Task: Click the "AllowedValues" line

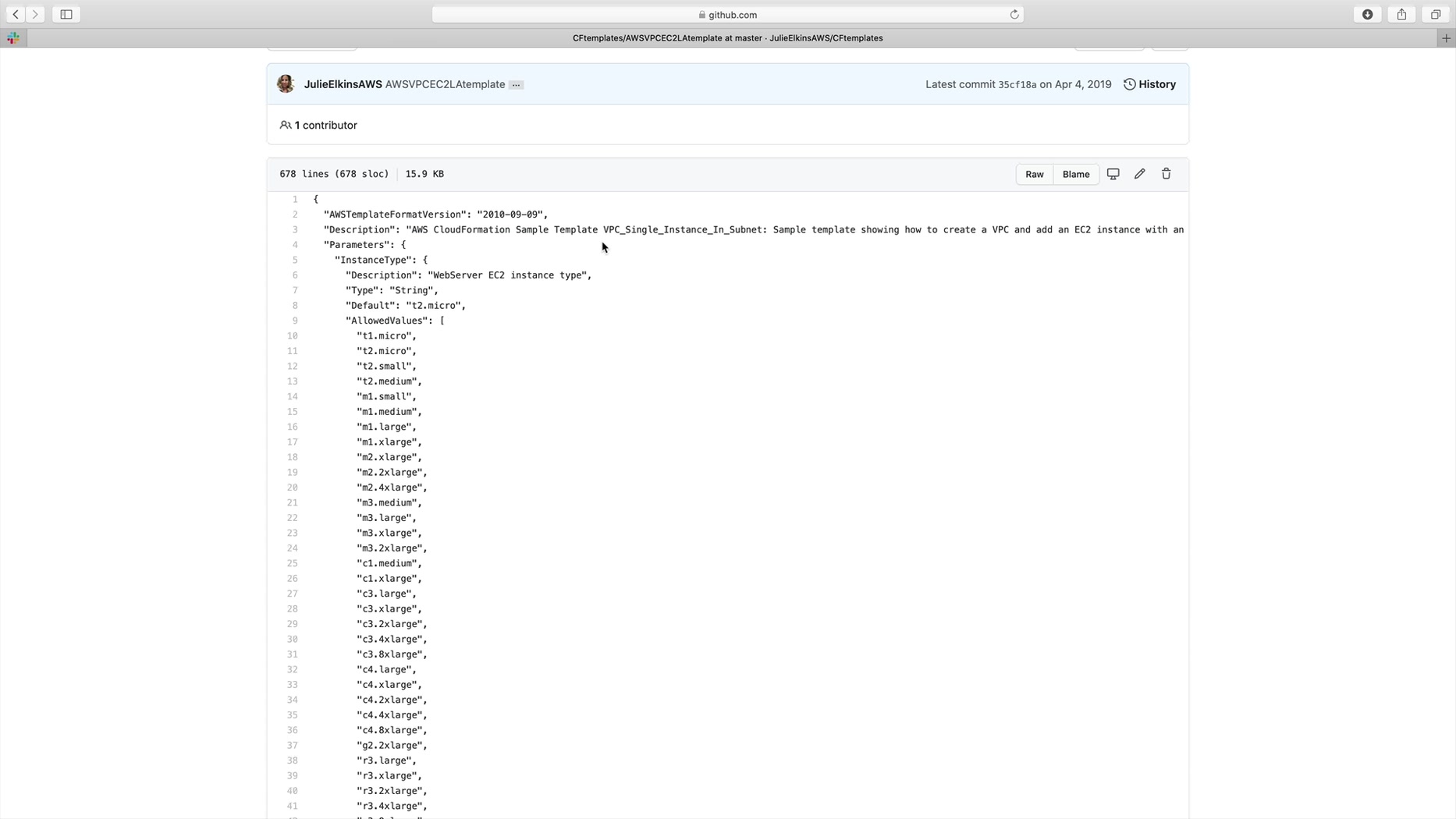Action: [396, 321]
